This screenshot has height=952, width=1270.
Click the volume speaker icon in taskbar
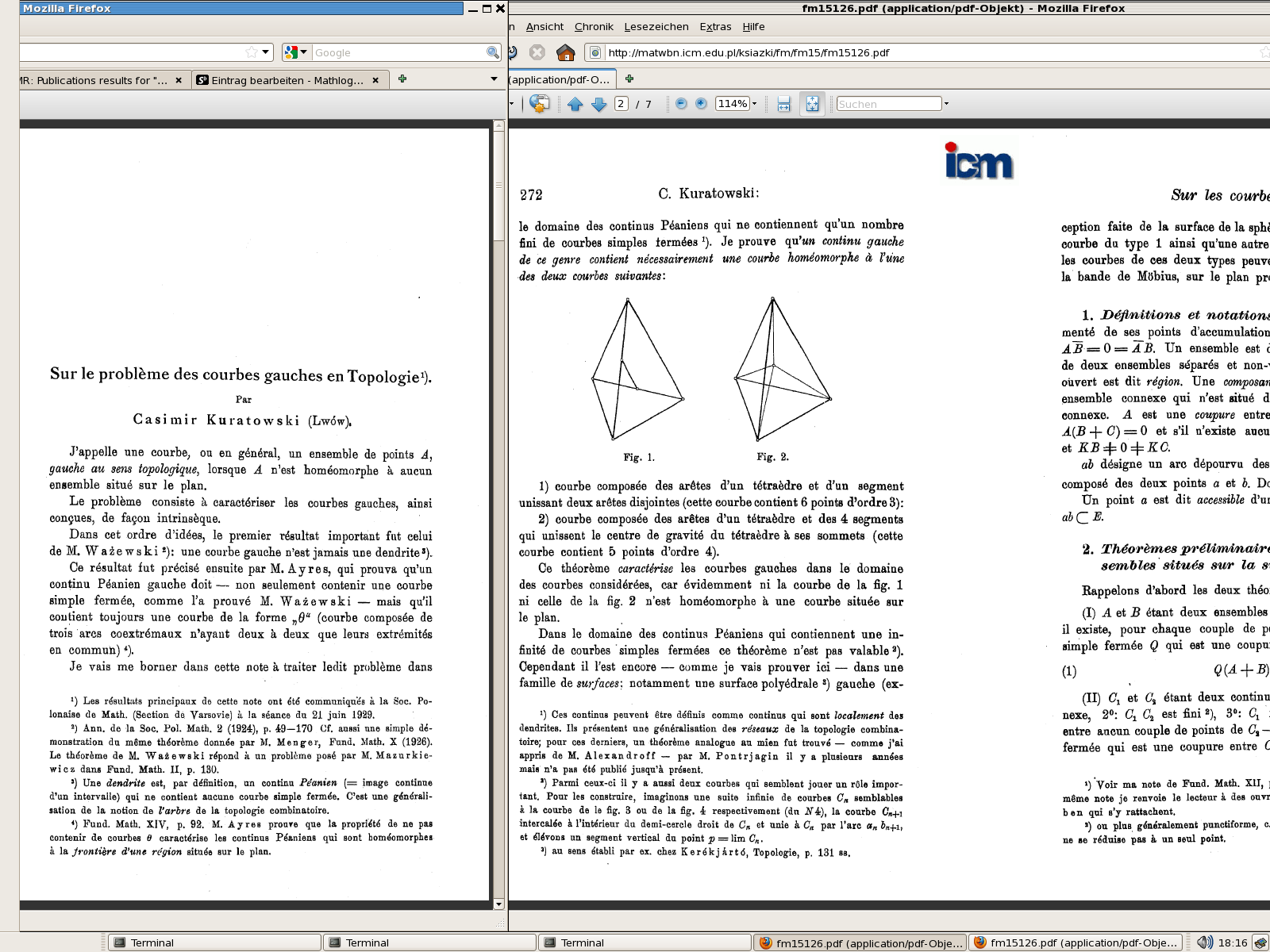pos(1204,942)
